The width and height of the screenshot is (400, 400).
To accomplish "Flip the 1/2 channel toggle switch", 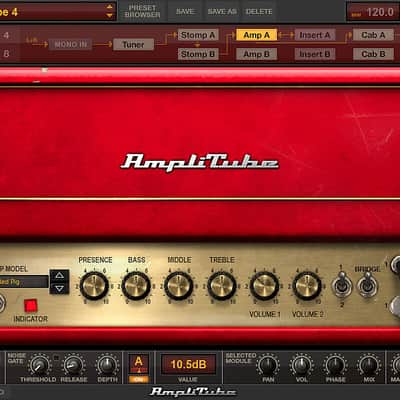I will click(x=341, y=286).
